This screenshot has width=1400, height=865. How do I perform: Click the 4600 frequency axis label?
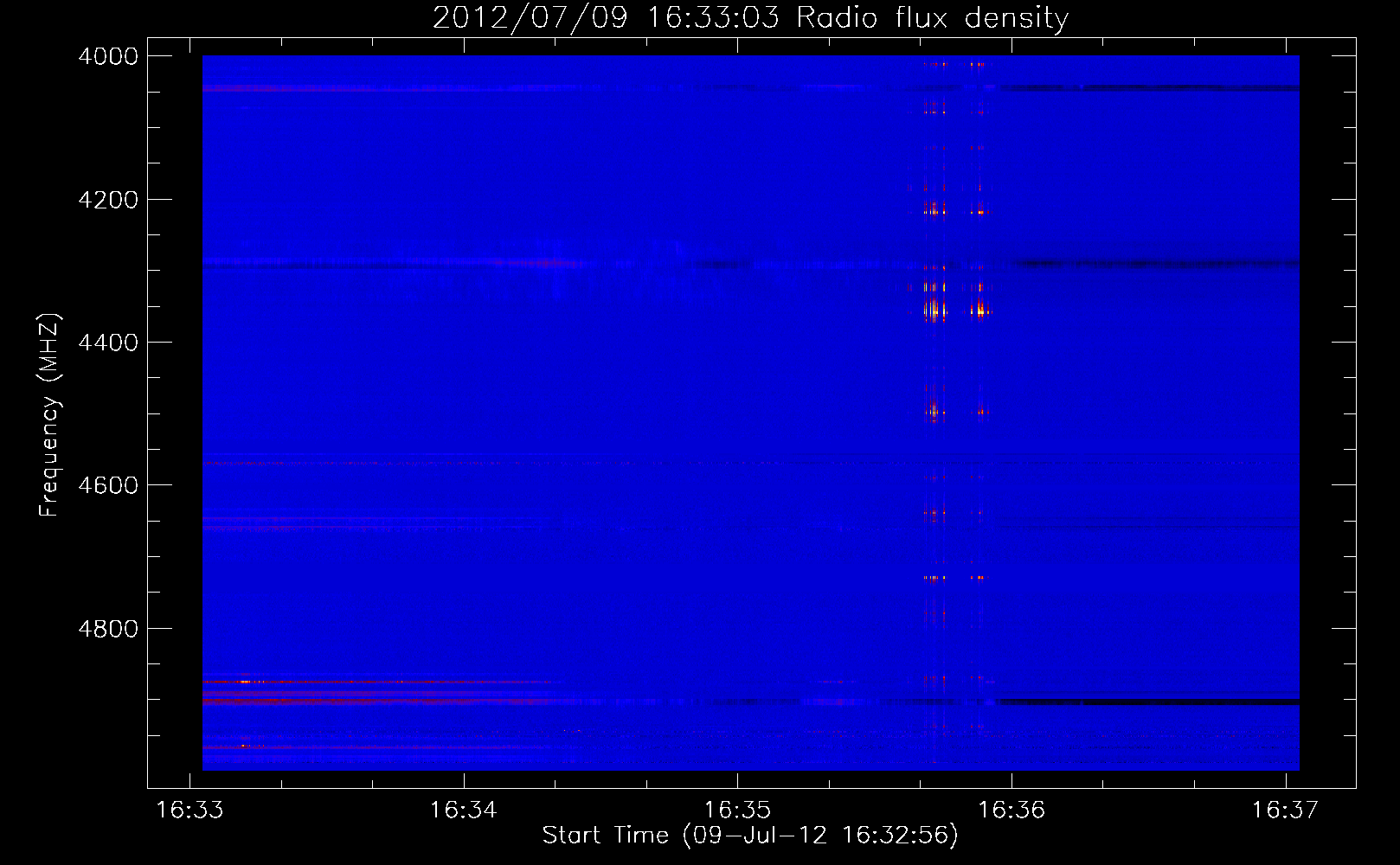(108, 485)
